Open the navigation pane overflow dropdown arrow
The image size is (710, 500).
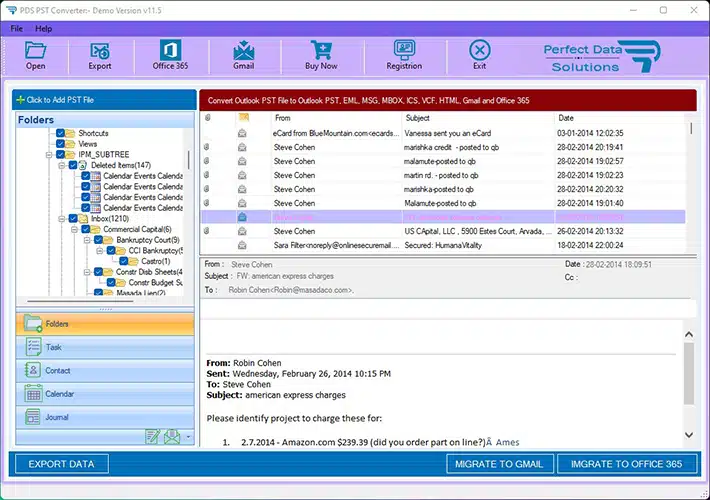[x=188, y=437]
